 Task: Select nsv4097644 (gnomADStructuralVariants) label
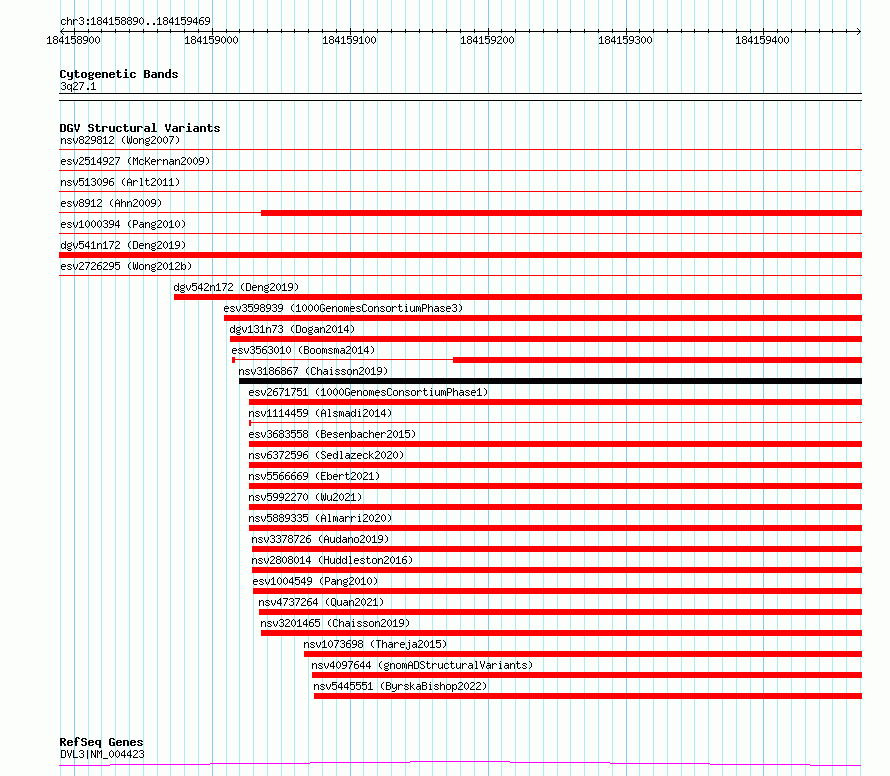coord(422,665)
